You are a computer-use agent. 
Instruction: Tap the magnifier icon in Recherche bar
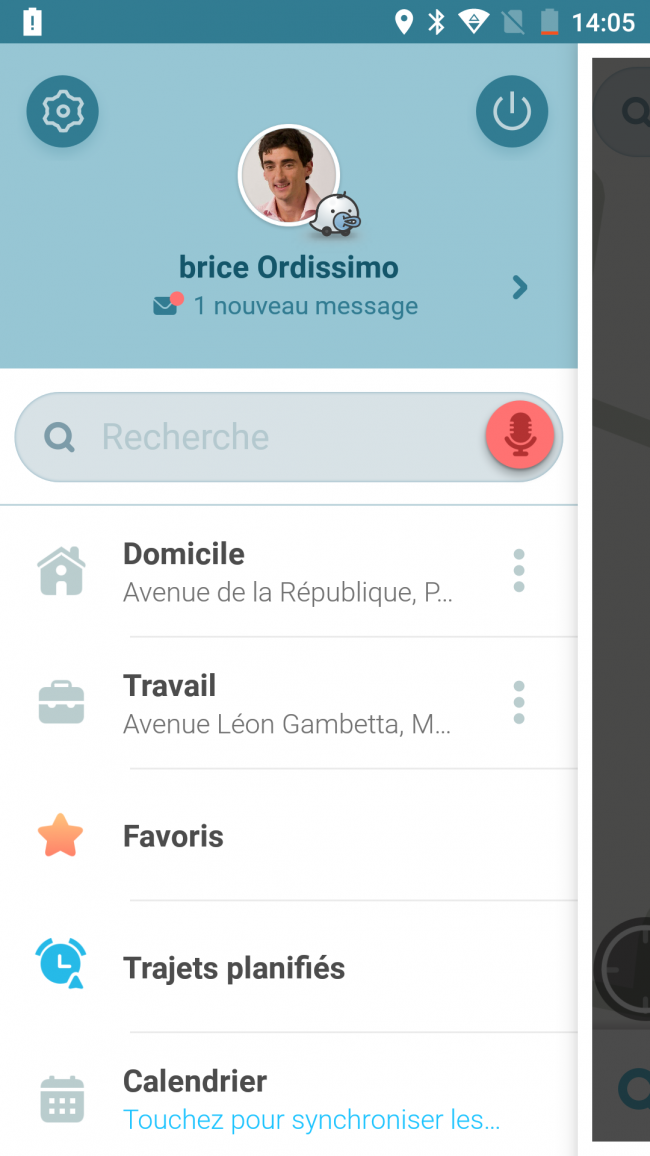59,437
